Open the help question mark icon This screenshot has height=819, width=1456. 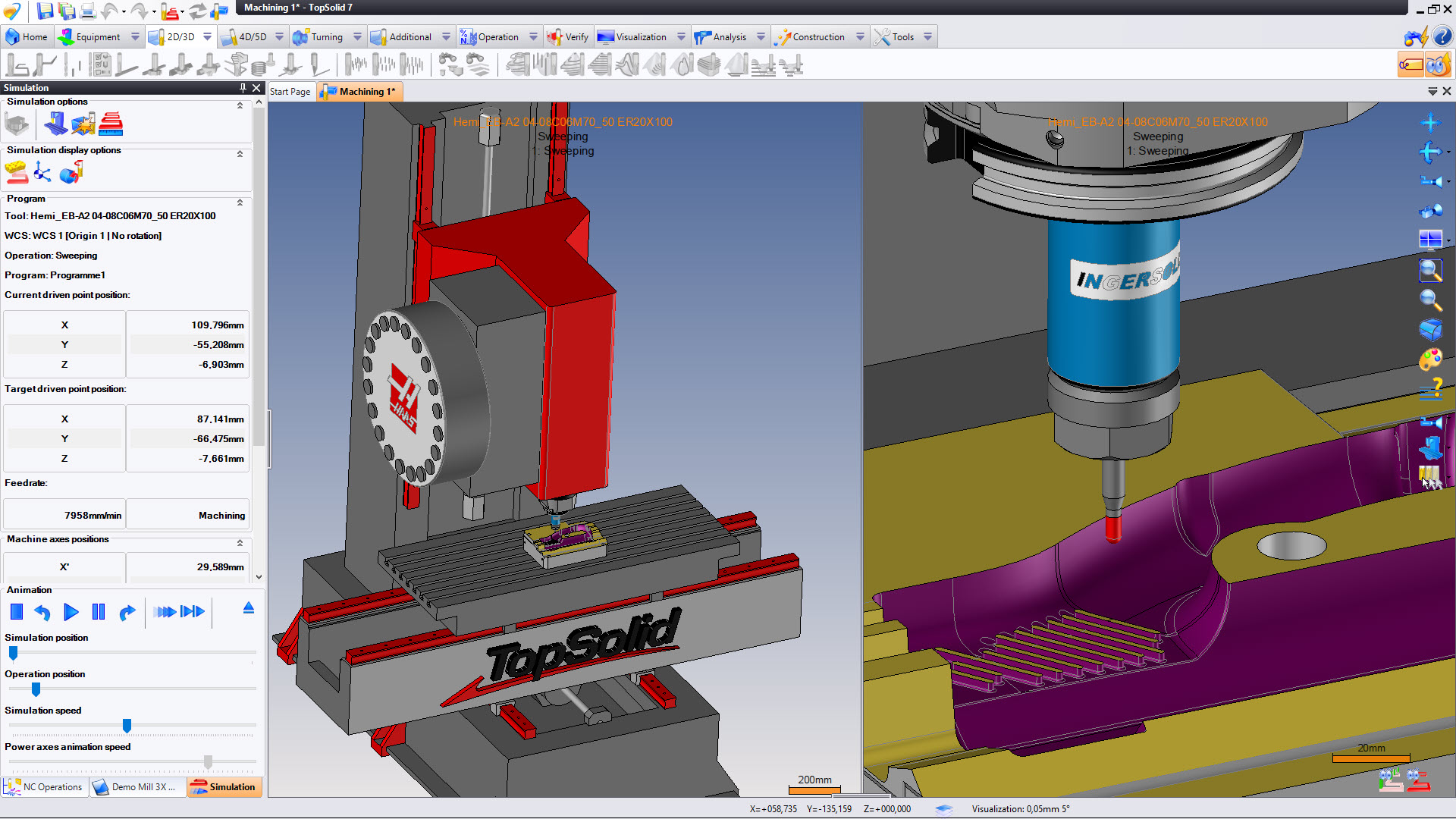pos(1442,36)
